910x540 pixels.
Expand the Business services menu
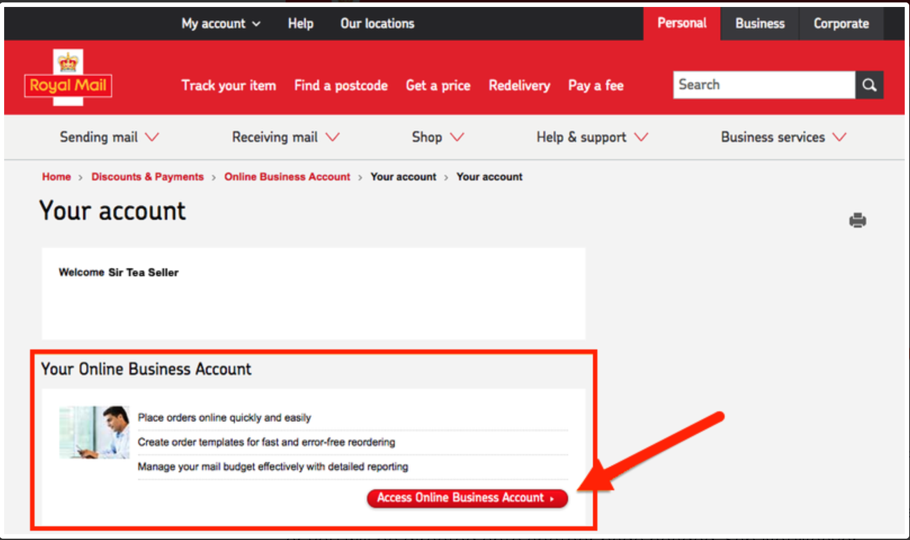[783, 137]
